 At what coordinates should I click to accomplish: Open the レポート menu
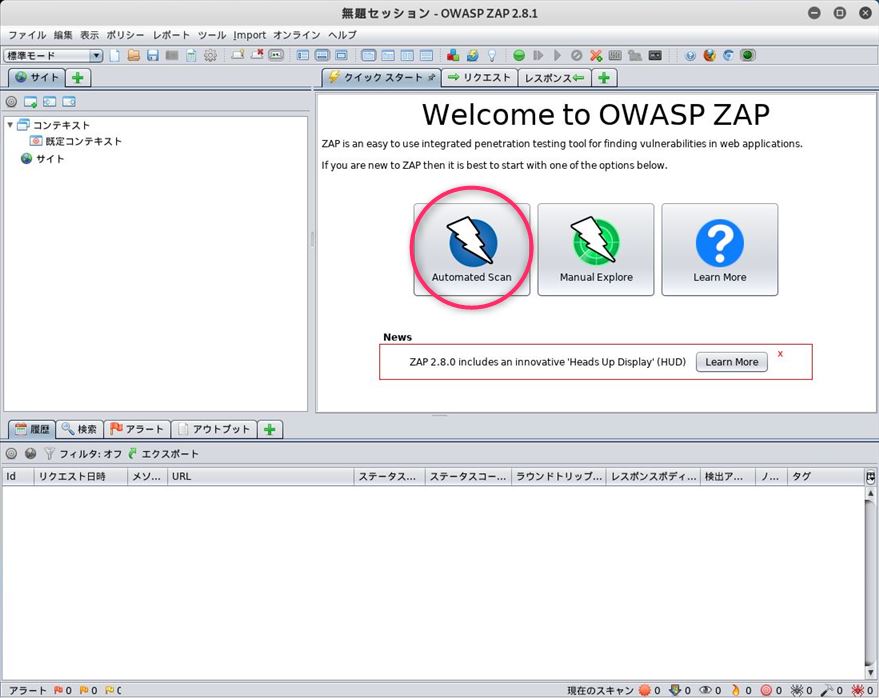point(171,35)
